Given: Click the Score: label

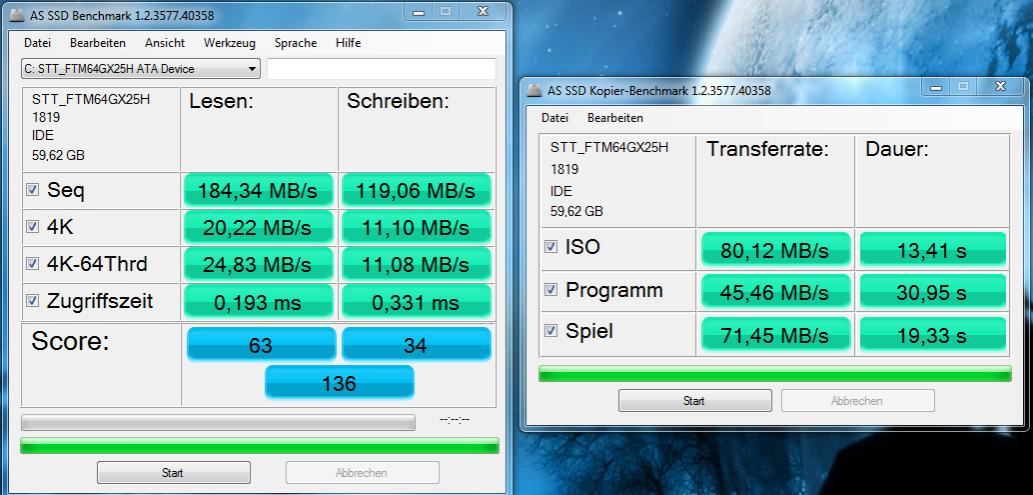Looking at the screenshot, I should (x=70, y=341).
